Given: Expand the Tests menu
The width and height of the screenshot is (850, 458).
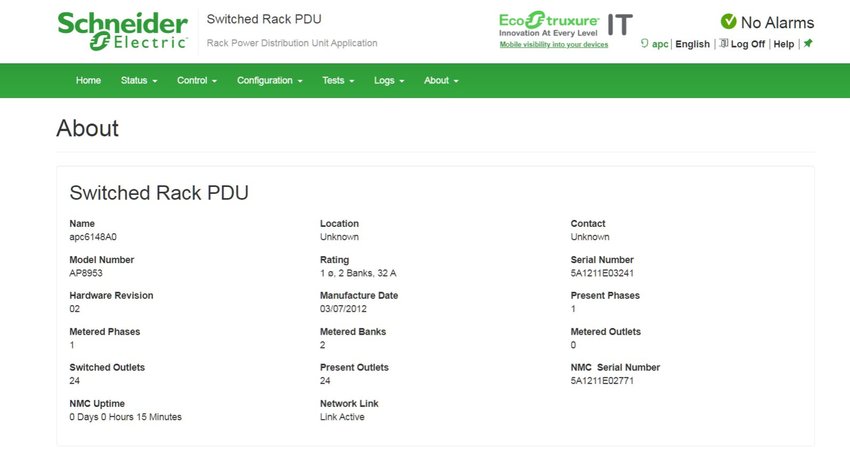Looking at the screenshot, I should pos(338,80).
